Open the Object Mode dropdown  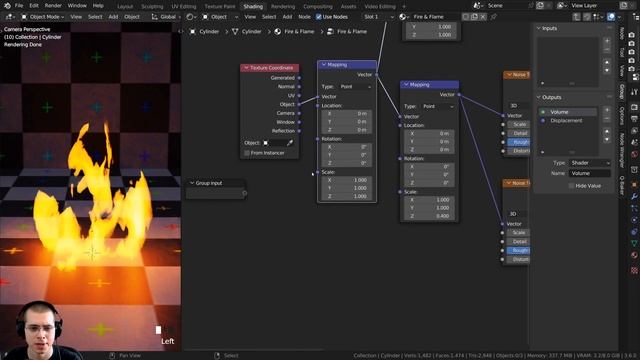tap(42, 17)
